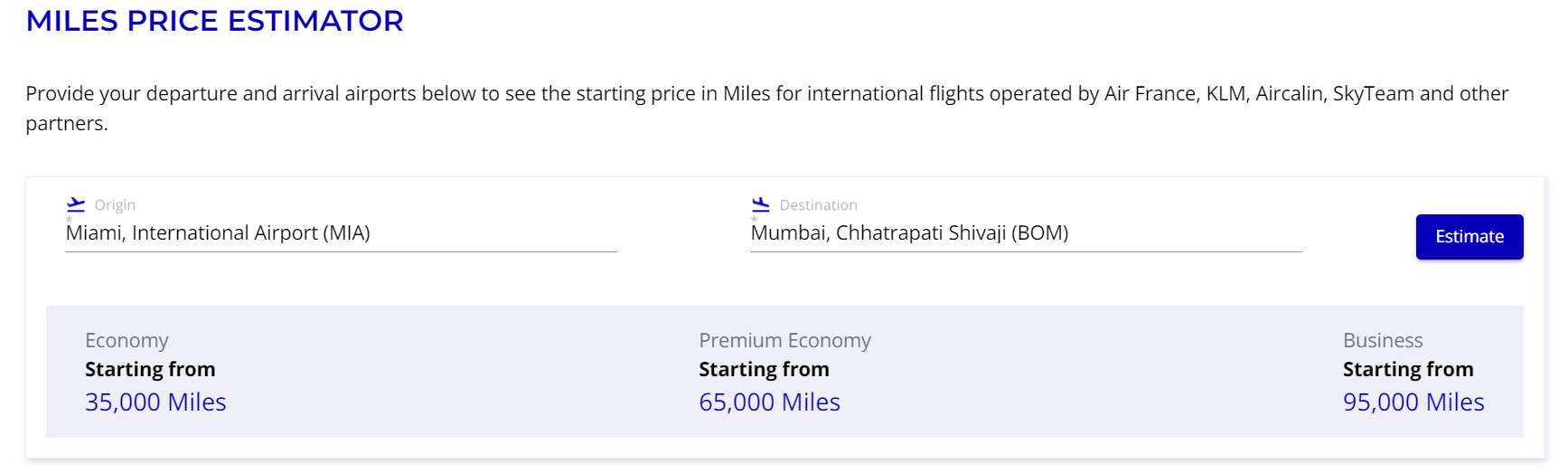Click the Premium Economy 'Starting from' text
The image size is (1568, 473).
coord(764,369)
